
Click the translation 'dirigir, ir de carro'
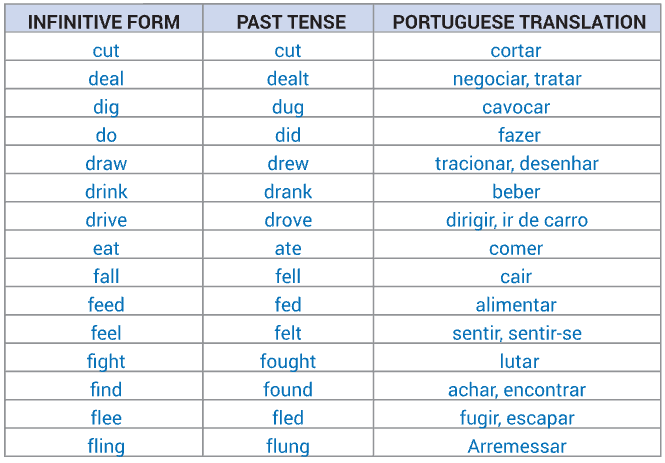[x=517, y=220]
